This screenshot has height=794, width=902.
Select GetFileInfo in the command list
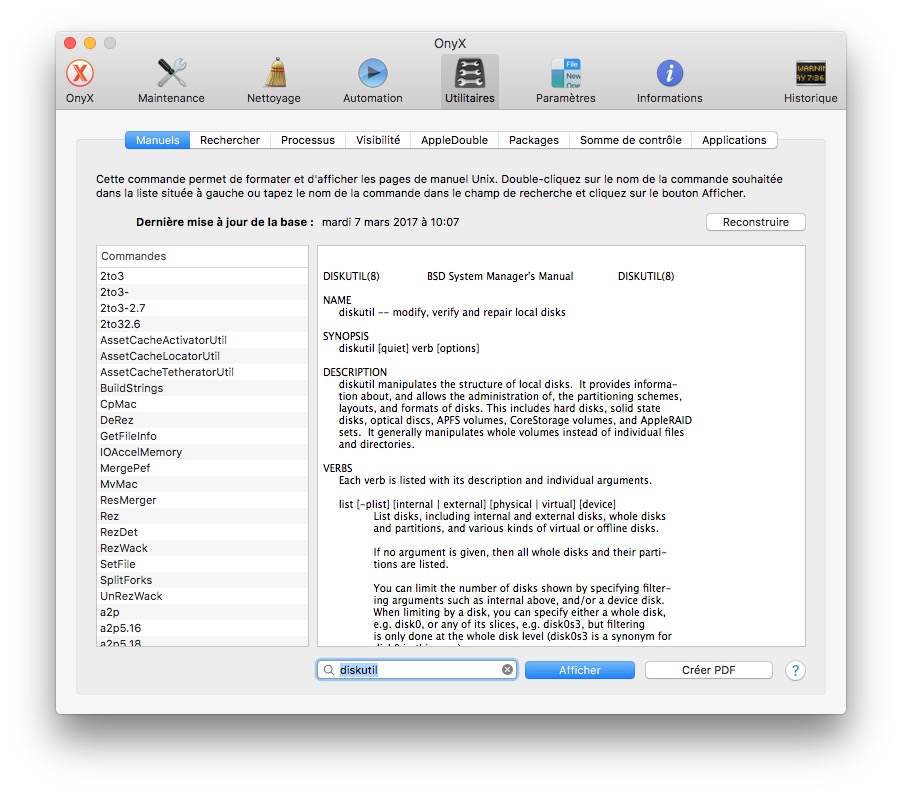pyautogui.click(x=202, y=436)
